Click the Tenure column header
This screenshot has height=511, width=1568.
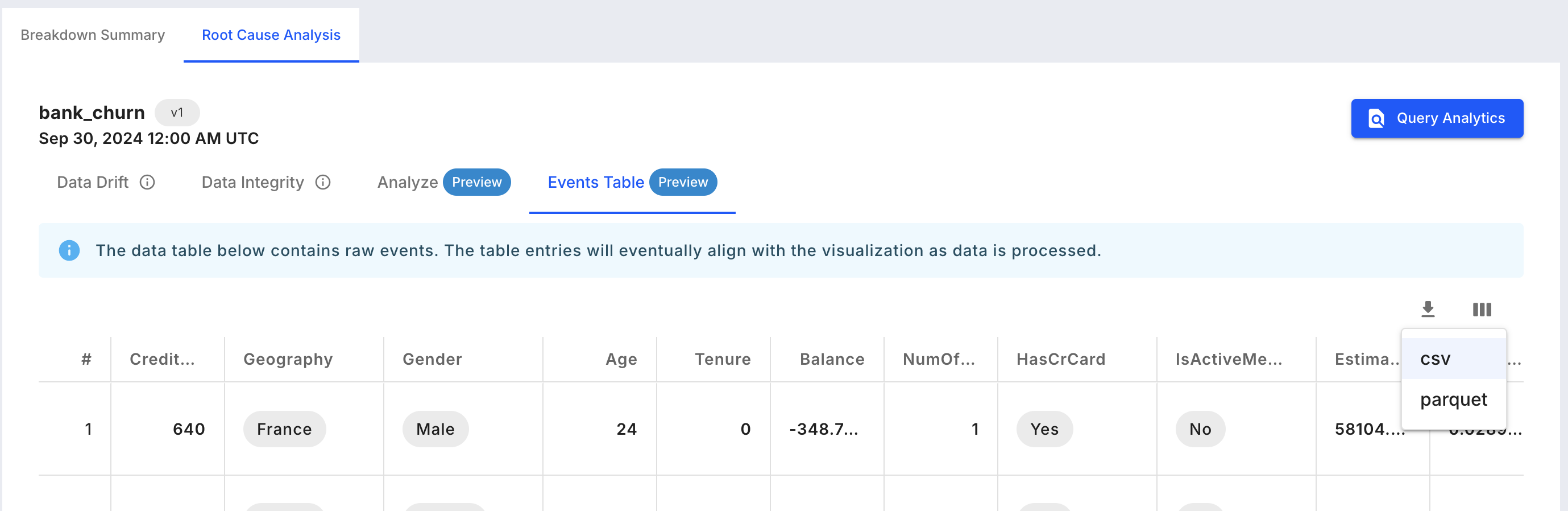[723, 359]
